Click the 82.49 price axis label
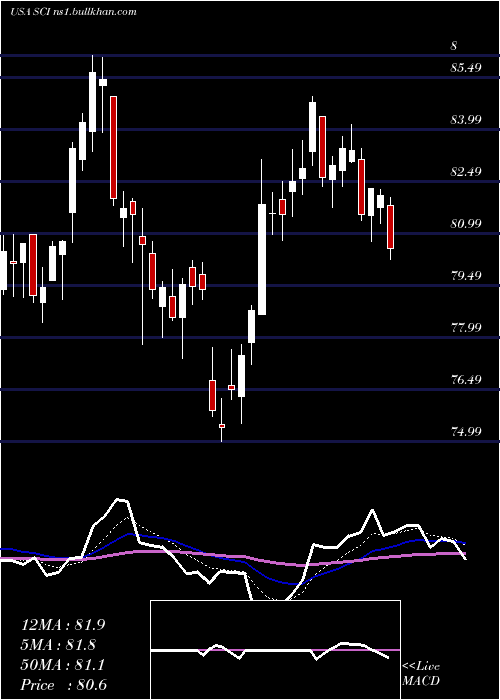The height and width of the screenshot is (700, 500). (x=466, y=171)
